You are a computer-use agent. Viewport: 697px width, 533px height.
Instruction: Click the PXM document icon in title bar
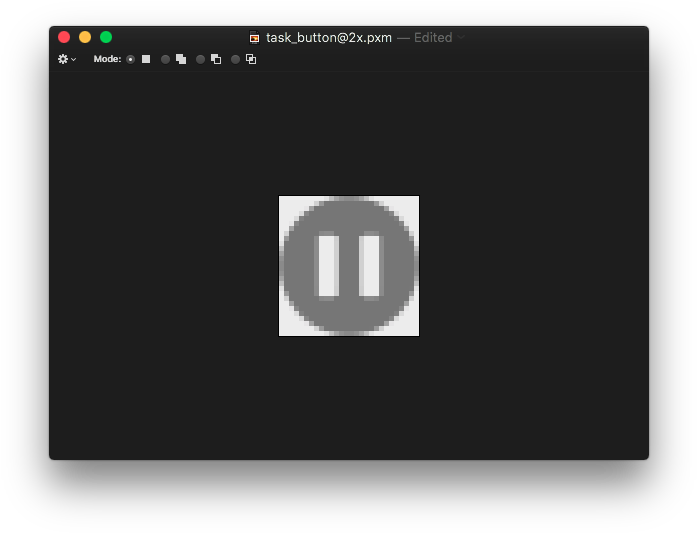[254, 38]
